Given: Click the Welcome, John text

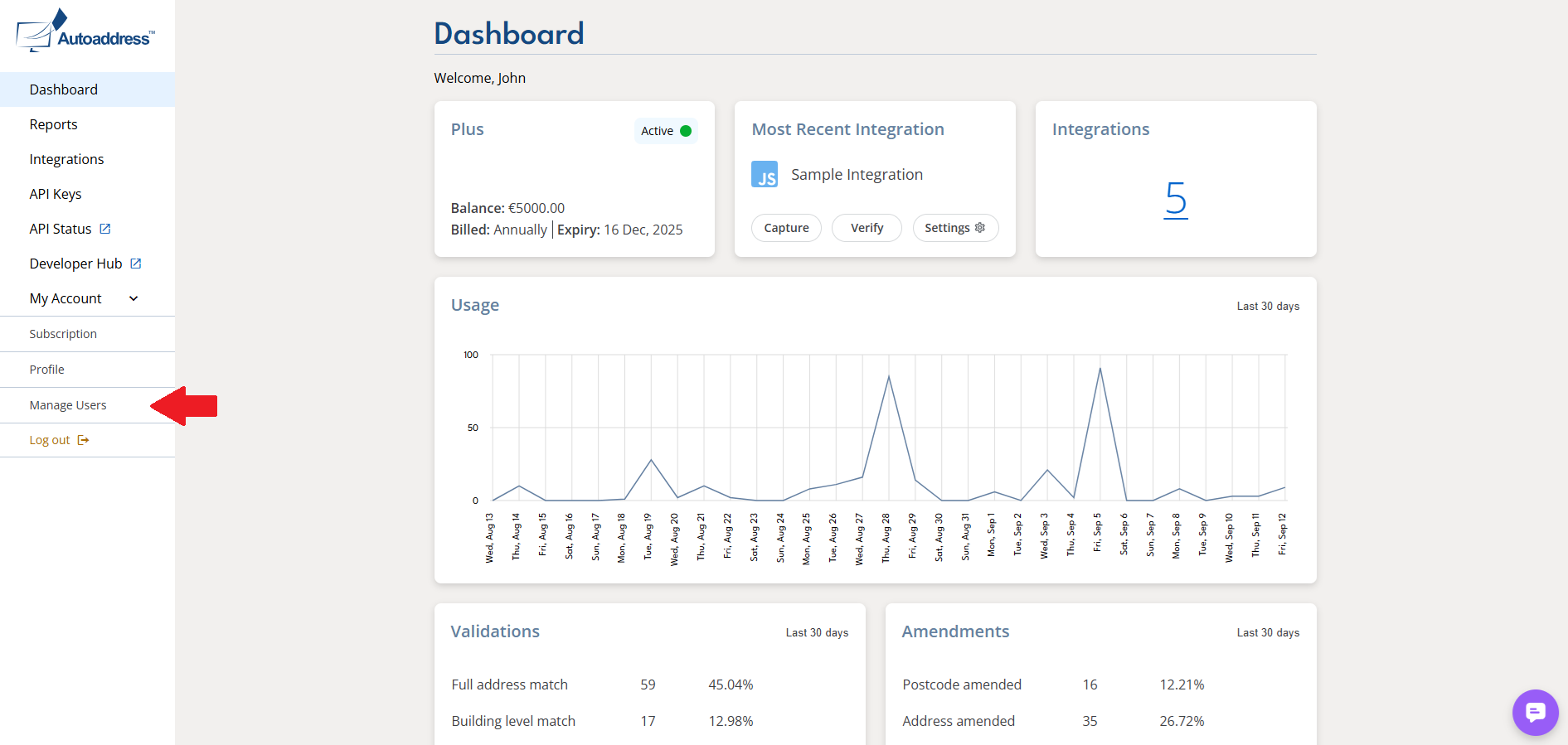Looking at the screenshot, I should tap(479, 78).
